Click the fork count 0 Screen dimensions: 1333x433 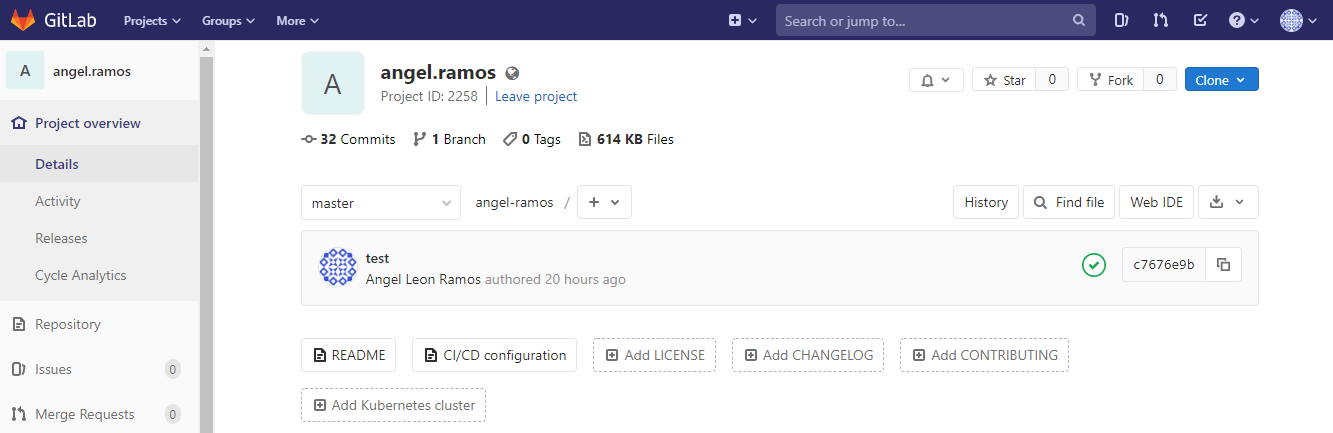[x=1160, y=80]
